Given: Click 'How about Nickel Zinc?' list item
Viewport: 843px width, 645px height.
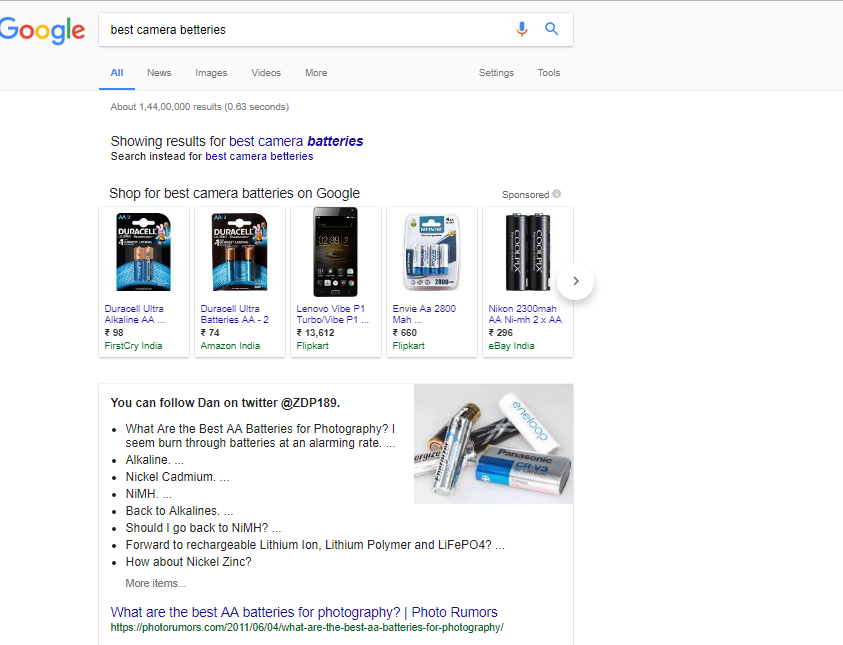Looking at the screenshot, I should (189, 562).
